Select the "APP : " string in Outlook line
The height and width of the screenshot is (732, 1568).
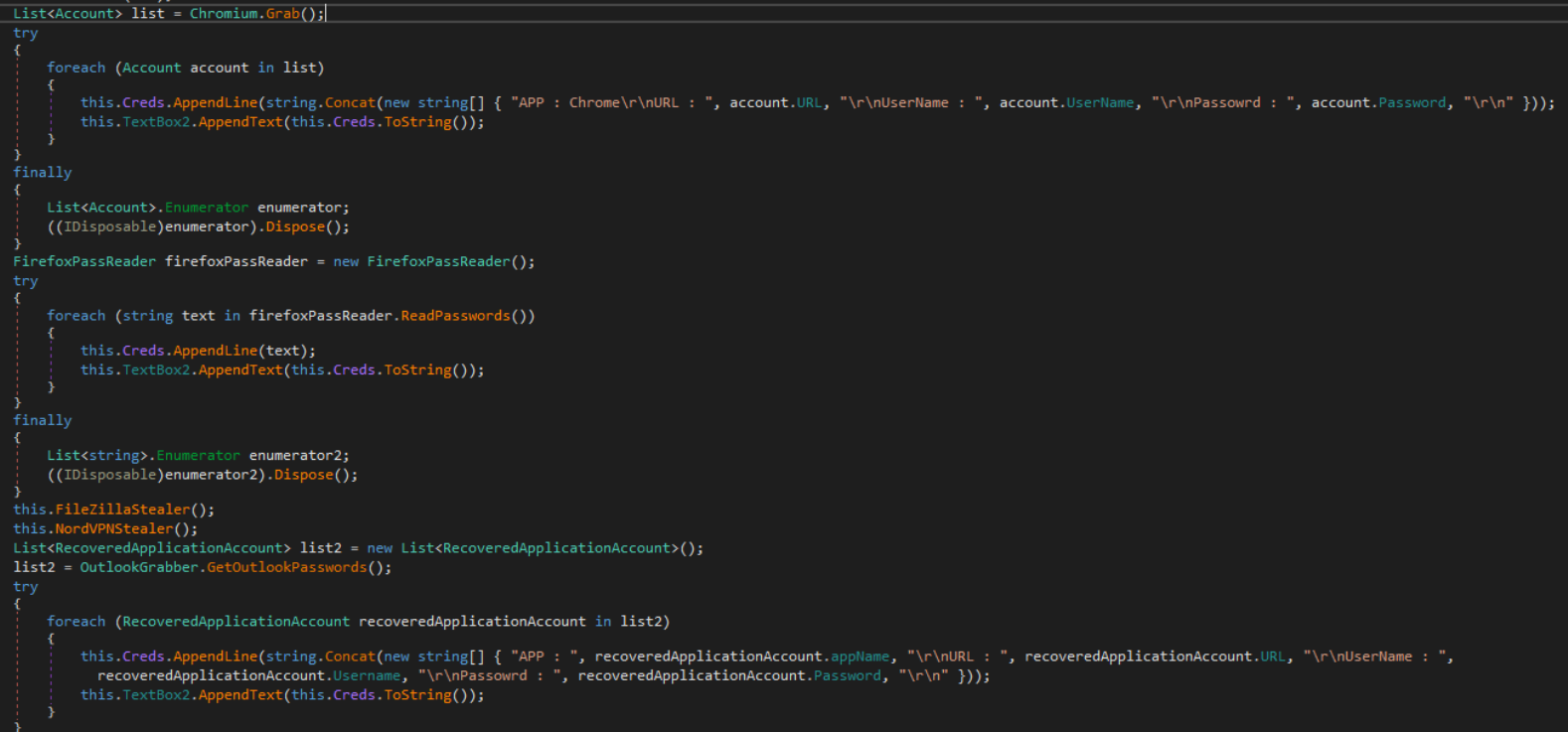544,657
